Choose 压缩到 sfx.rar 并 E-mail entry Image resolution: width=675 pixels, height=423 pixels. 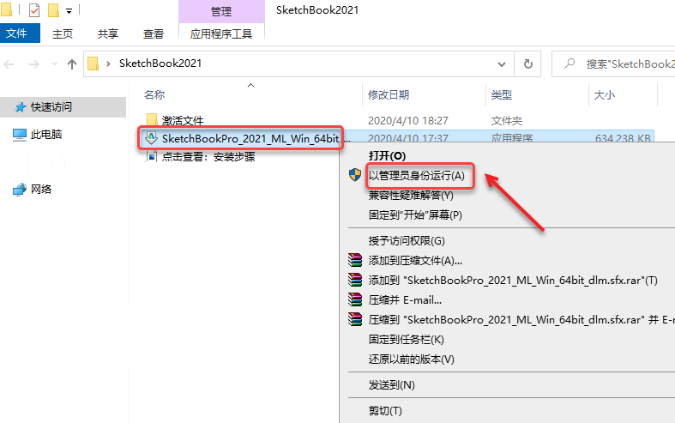coord(521,320)
